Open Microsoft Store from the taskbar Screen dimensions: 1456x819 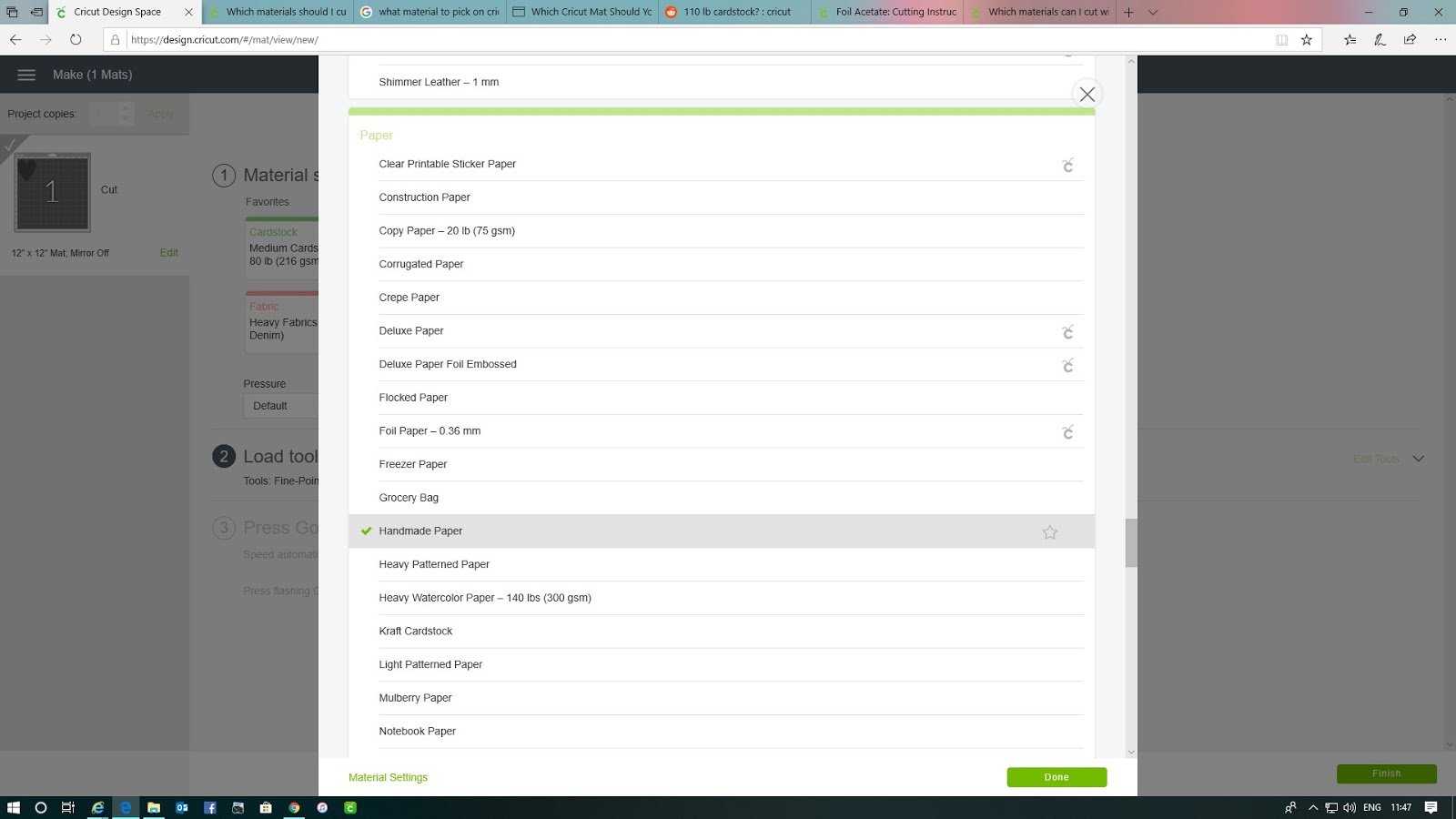click(x=266, y=807)
